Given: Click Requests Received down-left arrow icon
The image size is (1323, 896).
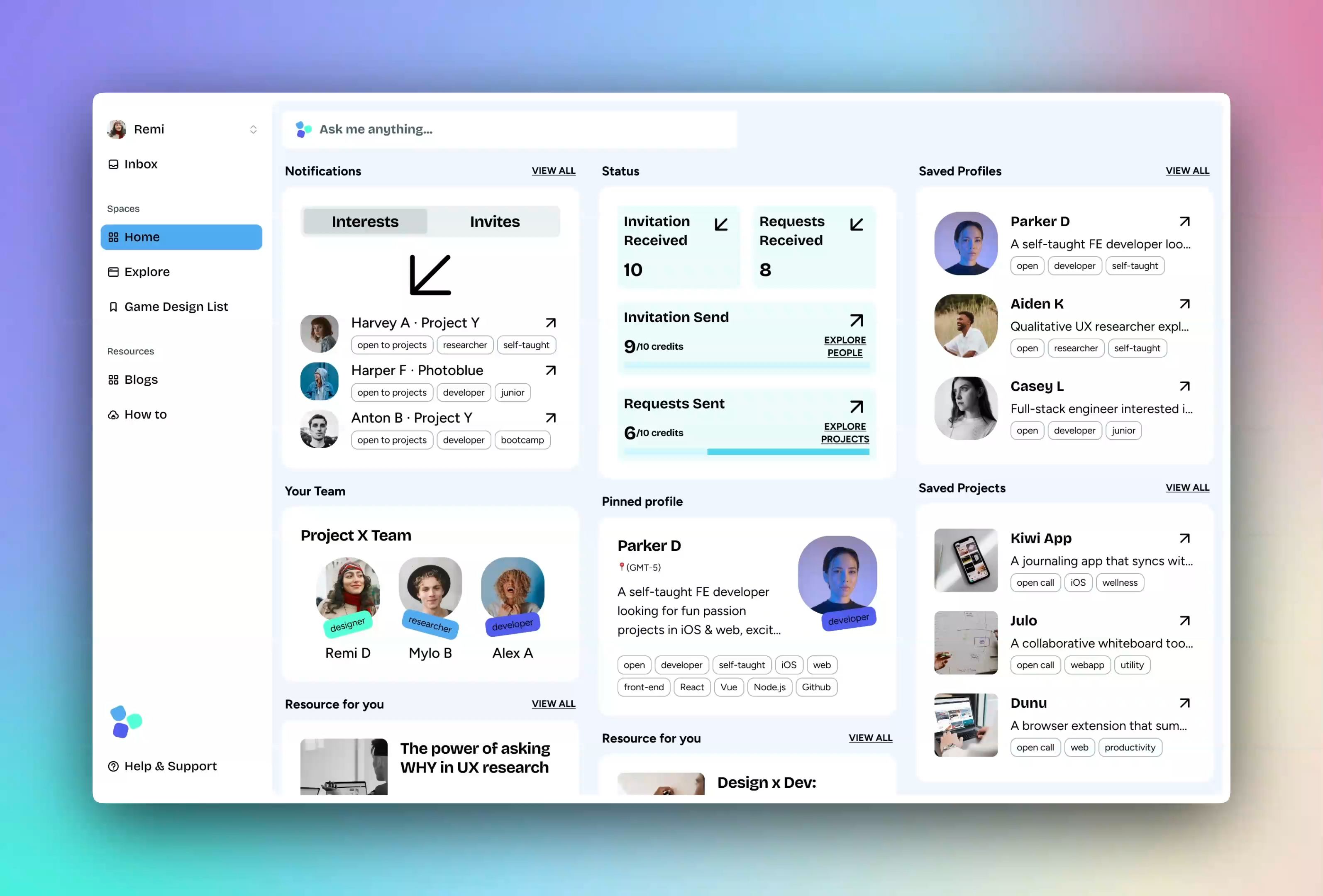Looking at the screenshot, I should (857, 224).
